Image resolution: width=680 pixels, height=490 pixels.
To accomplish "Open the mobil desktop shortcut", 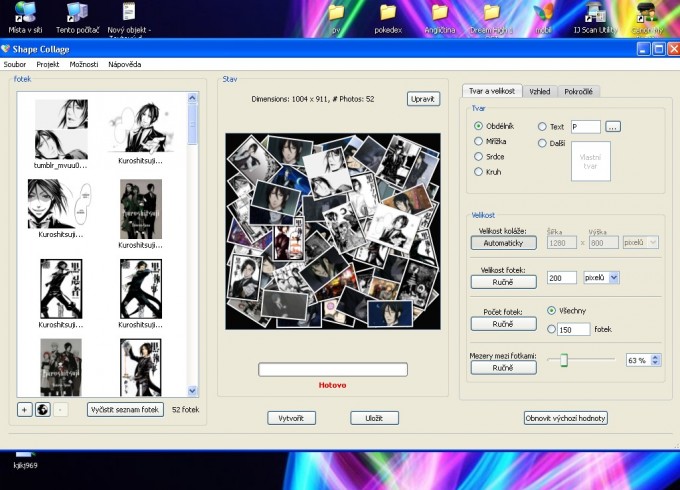I will 543,18.
